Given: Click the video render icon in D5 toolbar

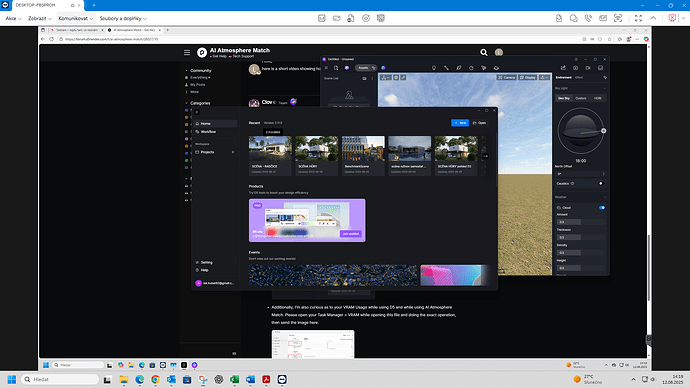Looking at the screenshot, I should click(588, 68).
